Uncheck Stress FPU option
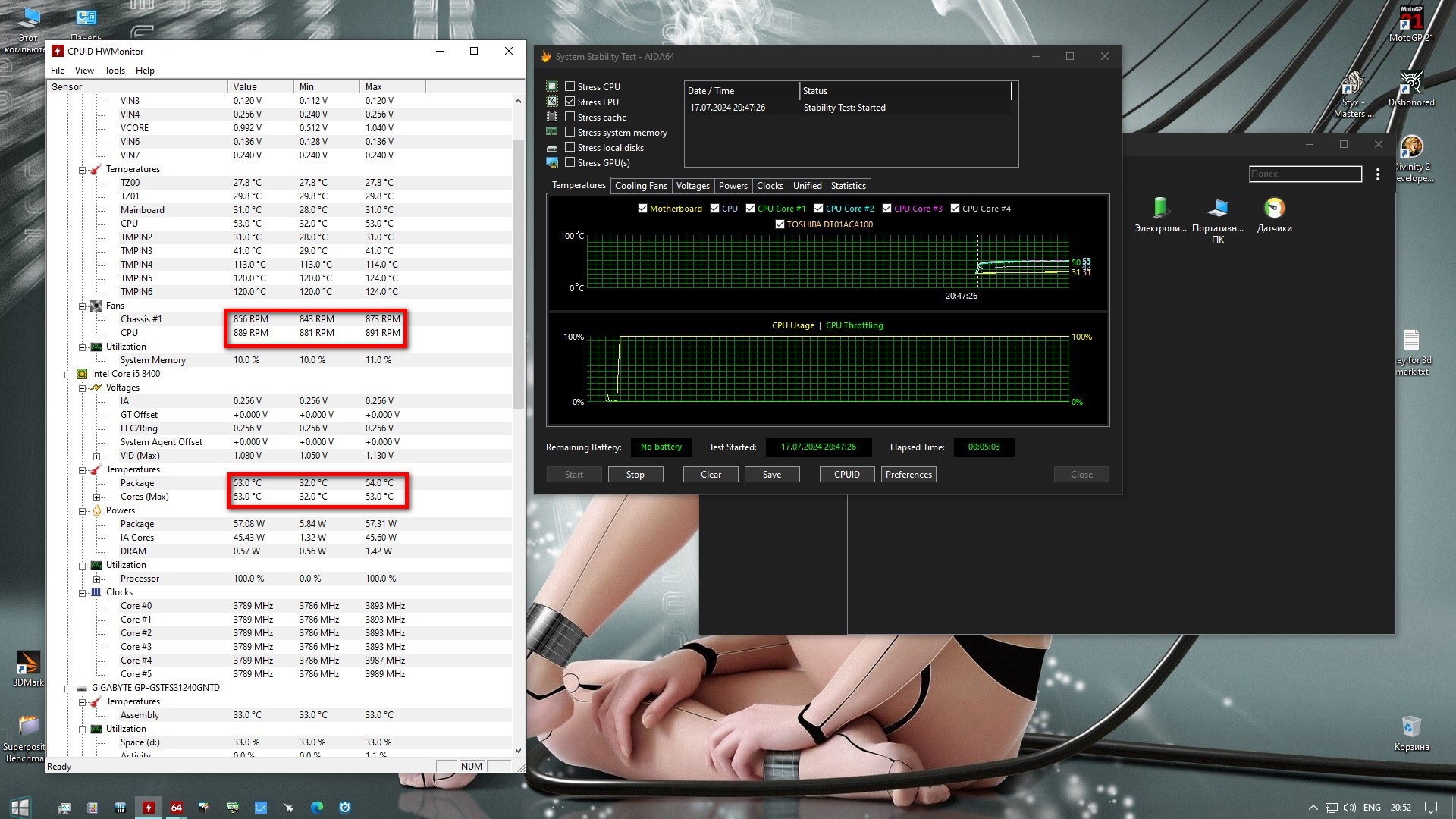Screen dimensions: 1456x819 (x=570, y=102)
